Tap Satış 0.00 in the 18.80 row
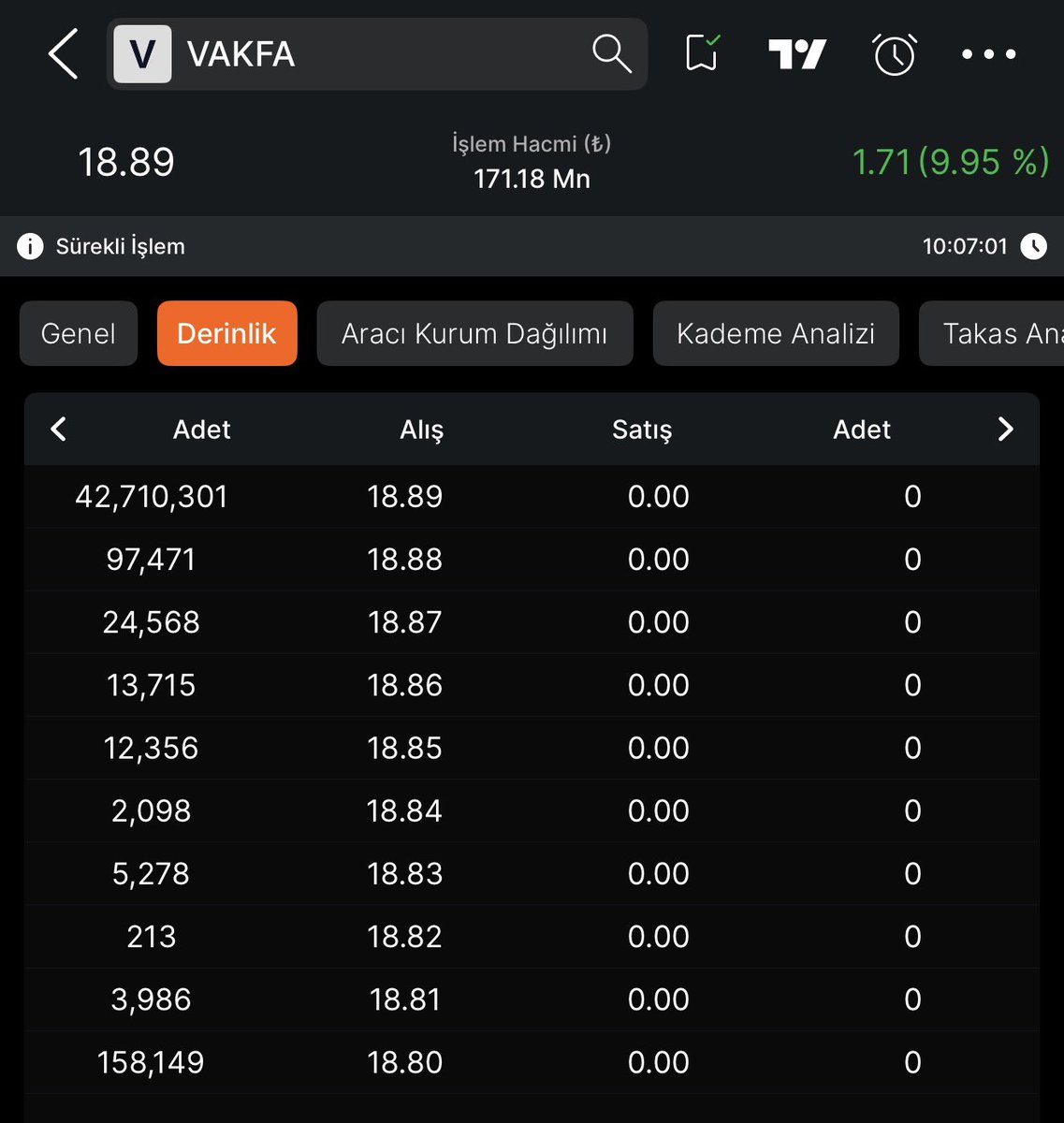The width and height of the screenshot is (1064, 1123). click(659, 1062)
